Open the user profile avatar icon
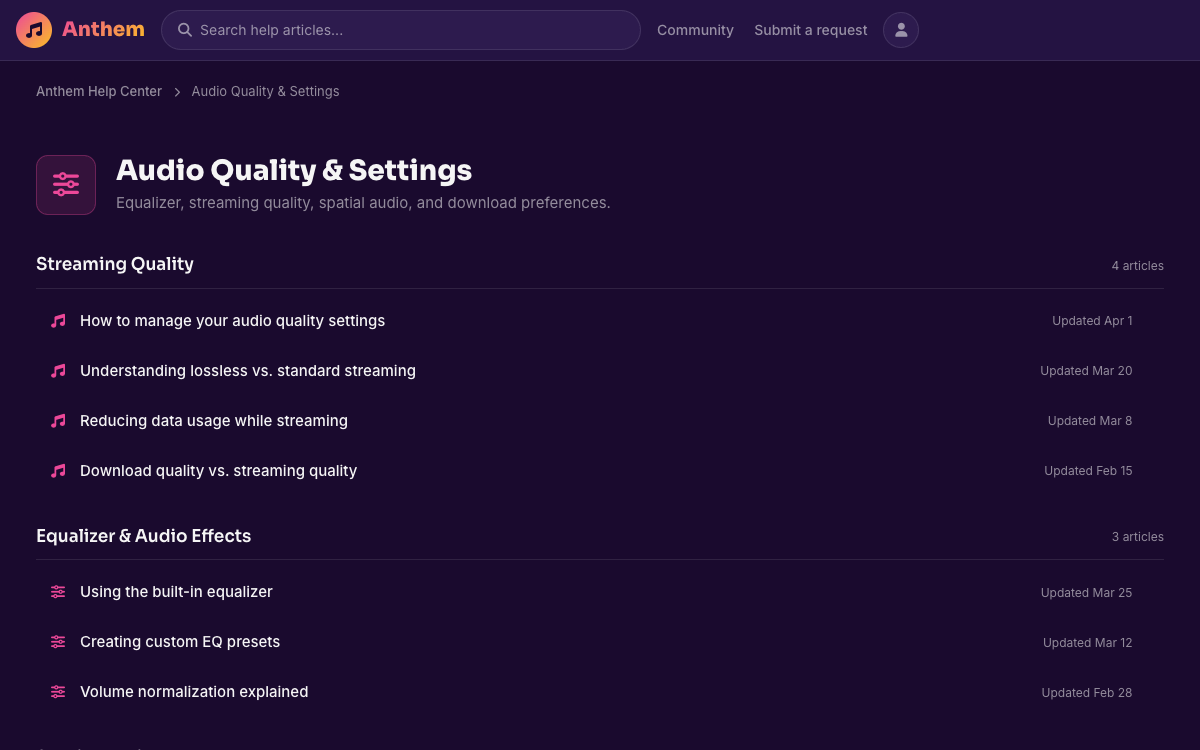The image size is (1200, 750). 901,30
